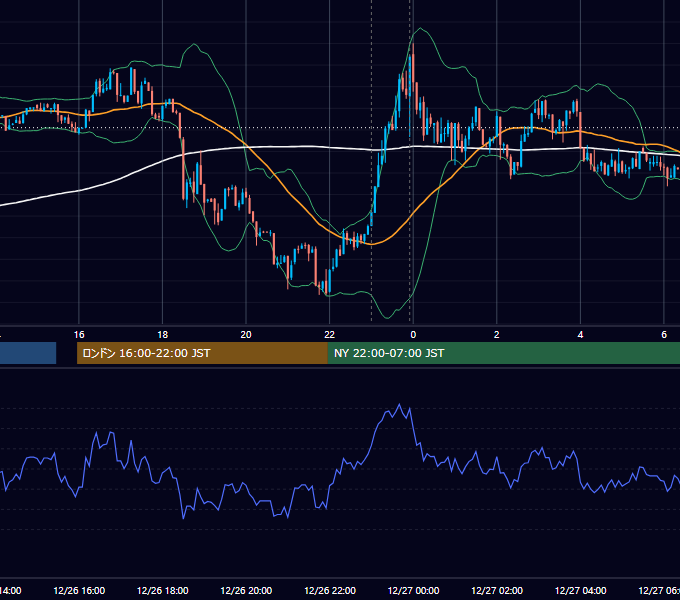
Task: Click the blue session bar left of ロンドン
Action: pos(28,353)
